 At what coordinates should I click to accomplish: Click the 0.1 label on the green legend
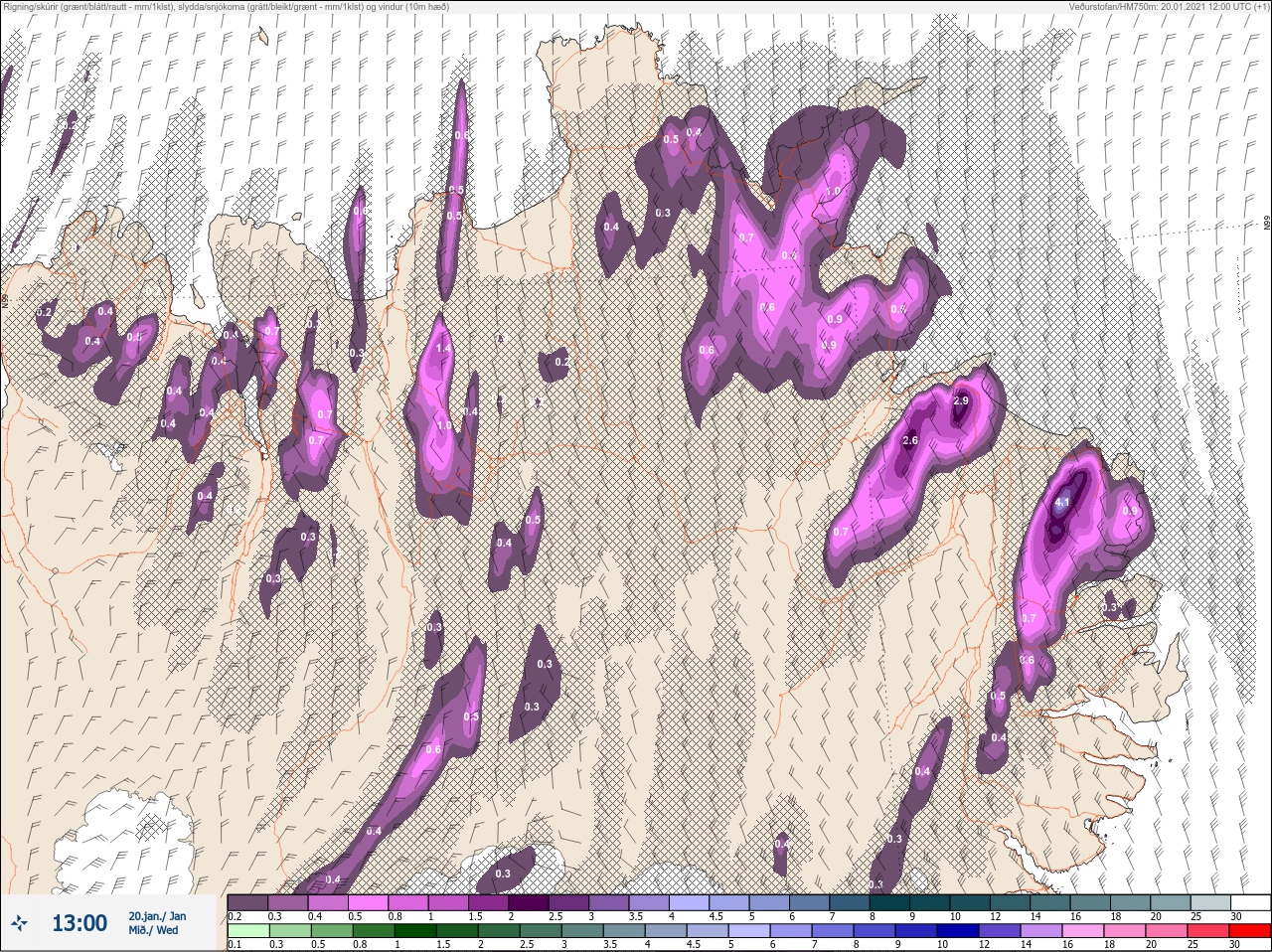(x=235, y=944)
